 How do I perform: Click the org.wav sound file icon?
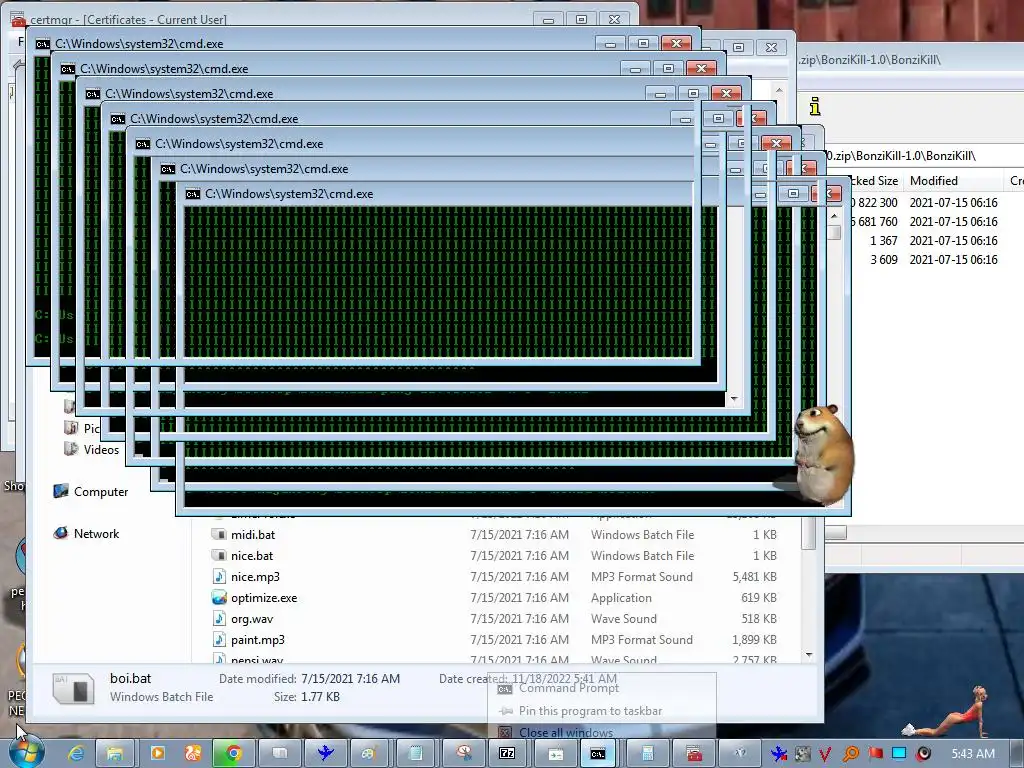219,618
